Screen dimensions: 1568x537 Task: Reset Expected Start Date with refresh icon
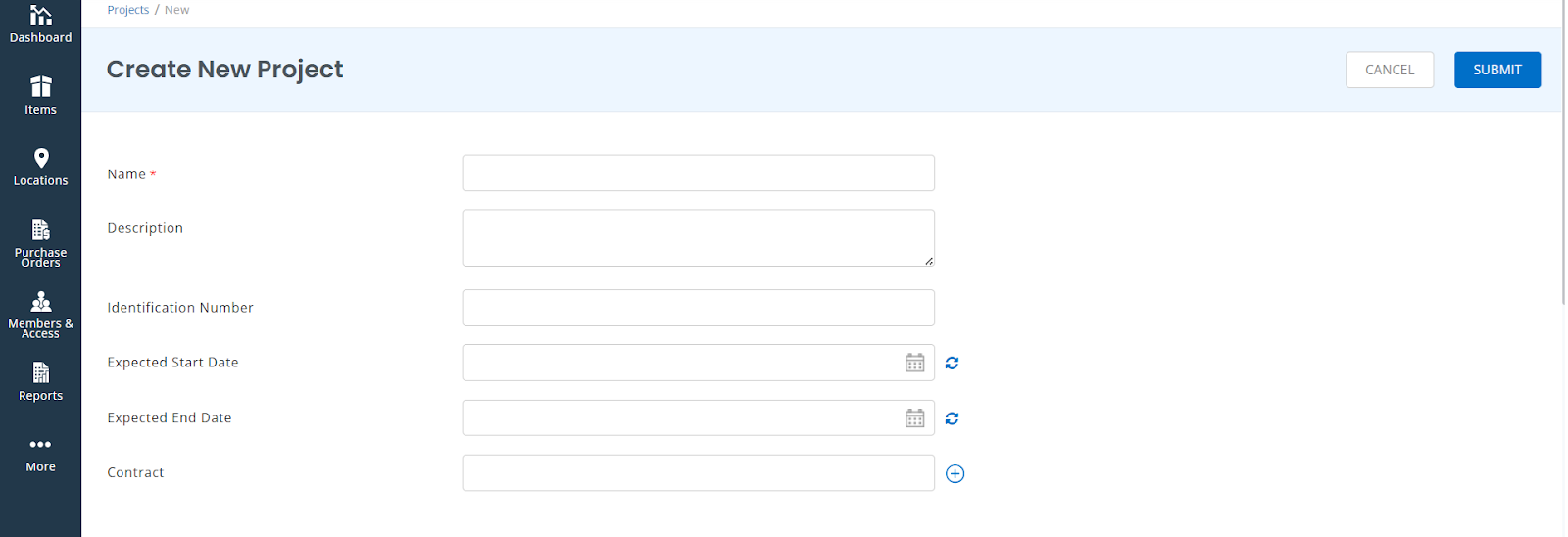(x=952, y=363)
